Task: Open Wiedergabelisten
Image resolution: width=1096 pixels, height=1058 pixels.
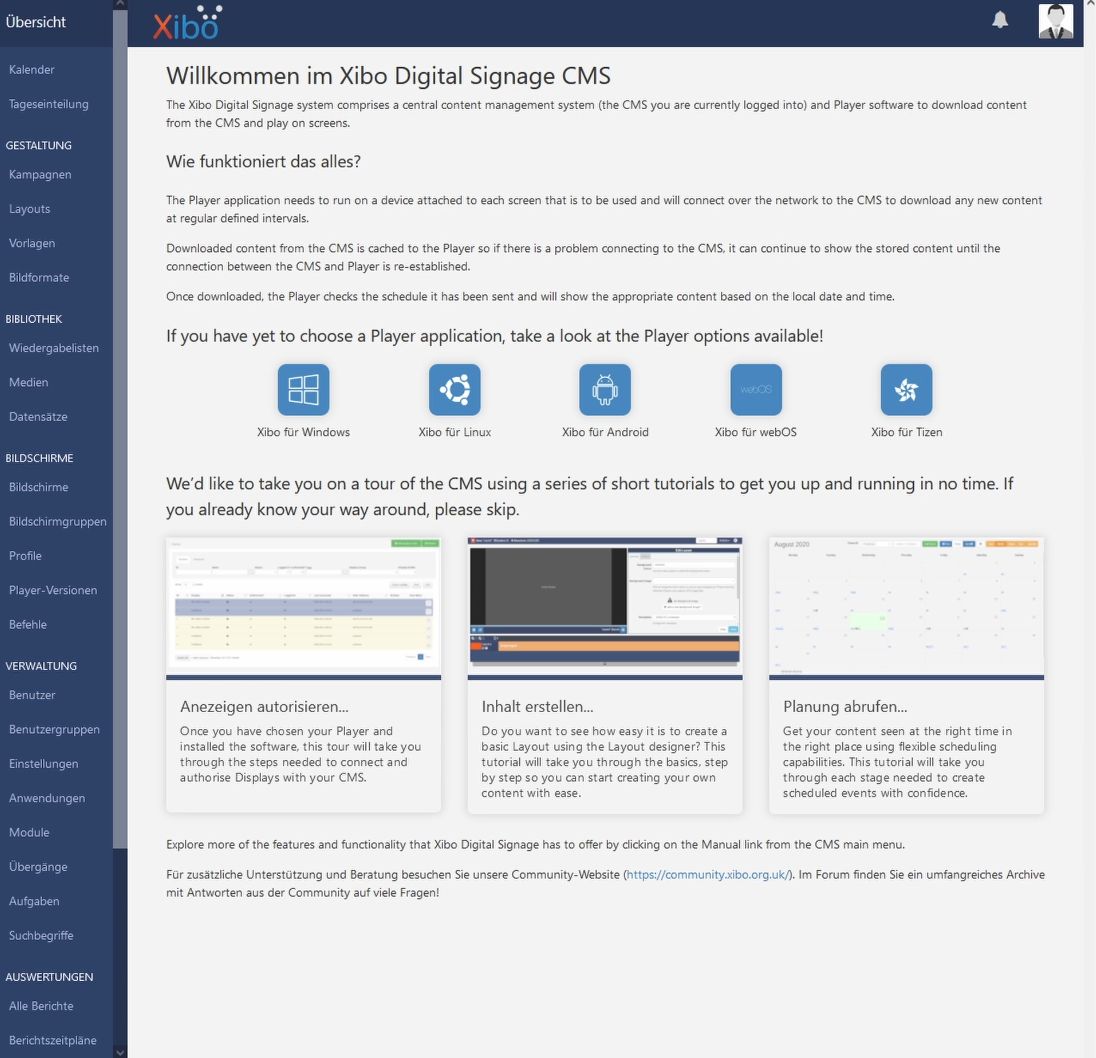Action: (54, 348)
